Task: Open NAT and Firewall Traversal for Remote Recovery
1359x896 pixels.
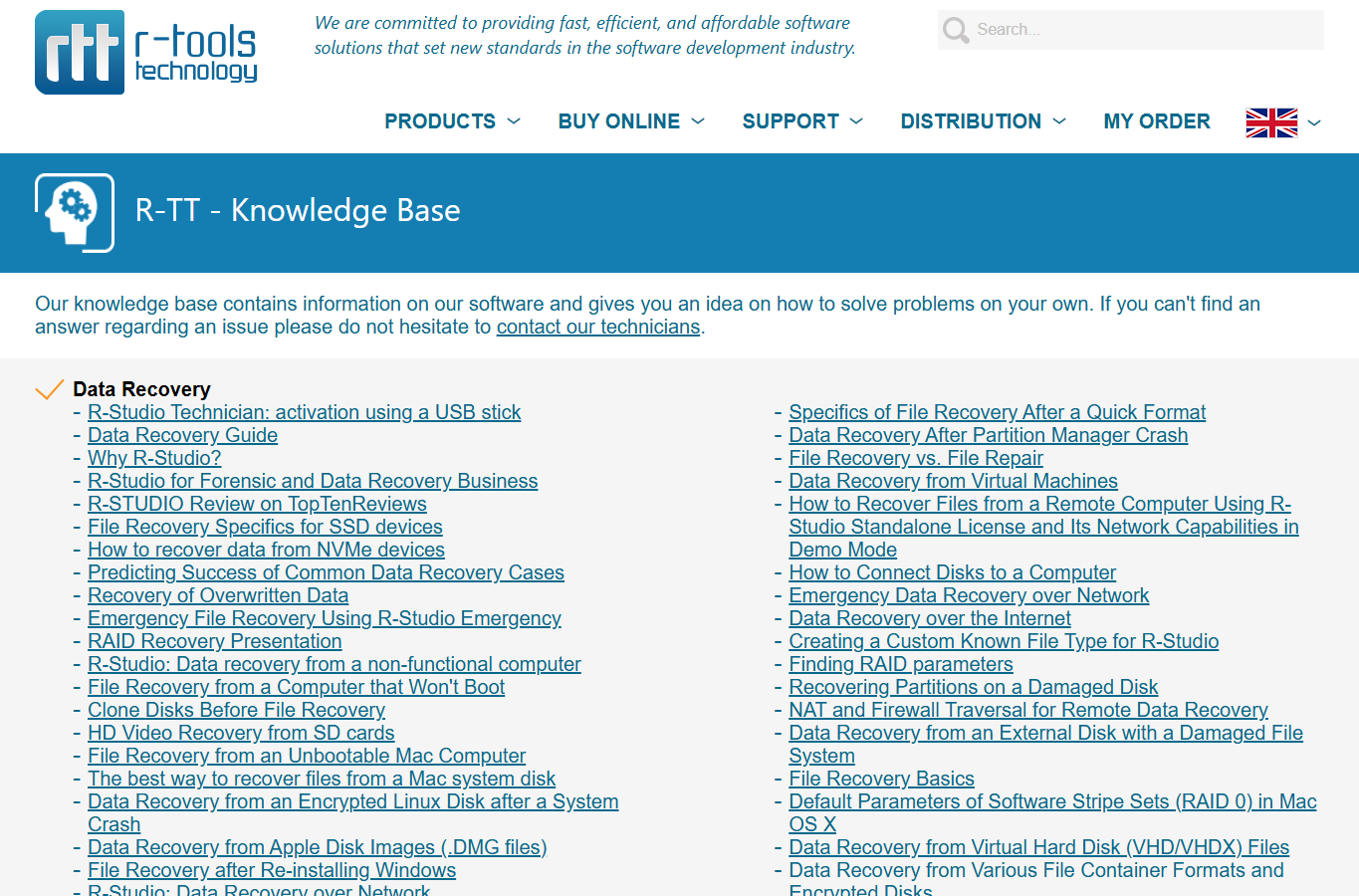Action: pos(1028,710)
